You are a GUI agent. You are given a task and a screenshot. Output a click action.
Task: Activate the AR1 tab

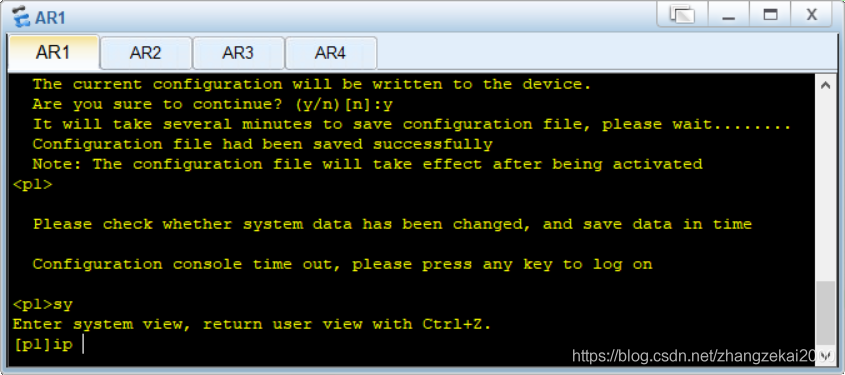click(53, 53)
